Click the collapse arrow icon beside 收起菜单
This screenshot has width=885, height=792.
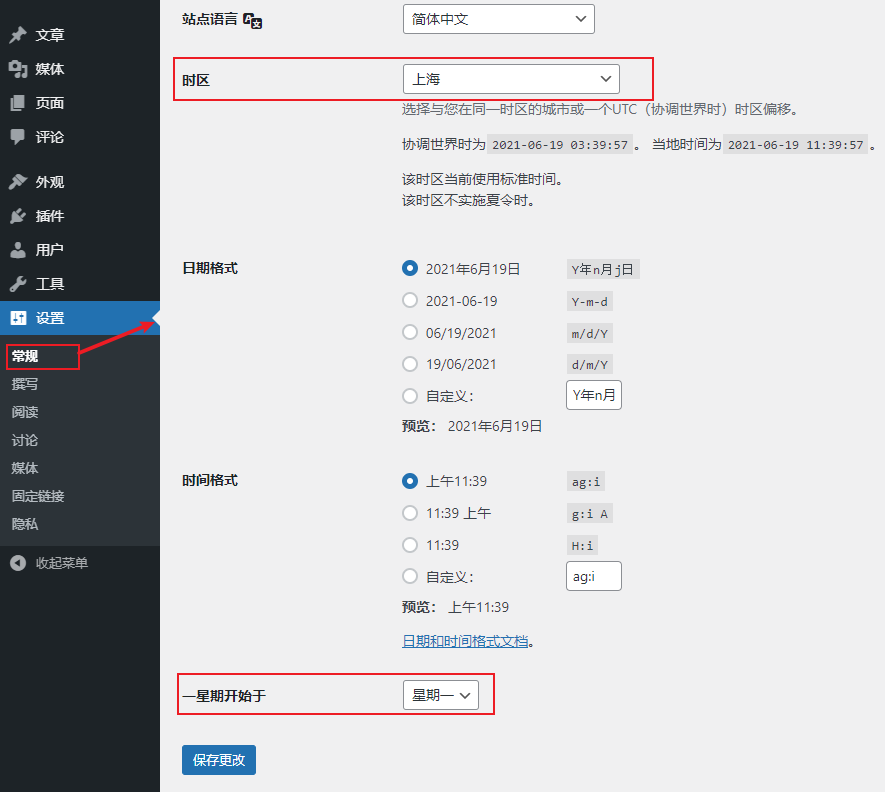[x=18, y=563]
